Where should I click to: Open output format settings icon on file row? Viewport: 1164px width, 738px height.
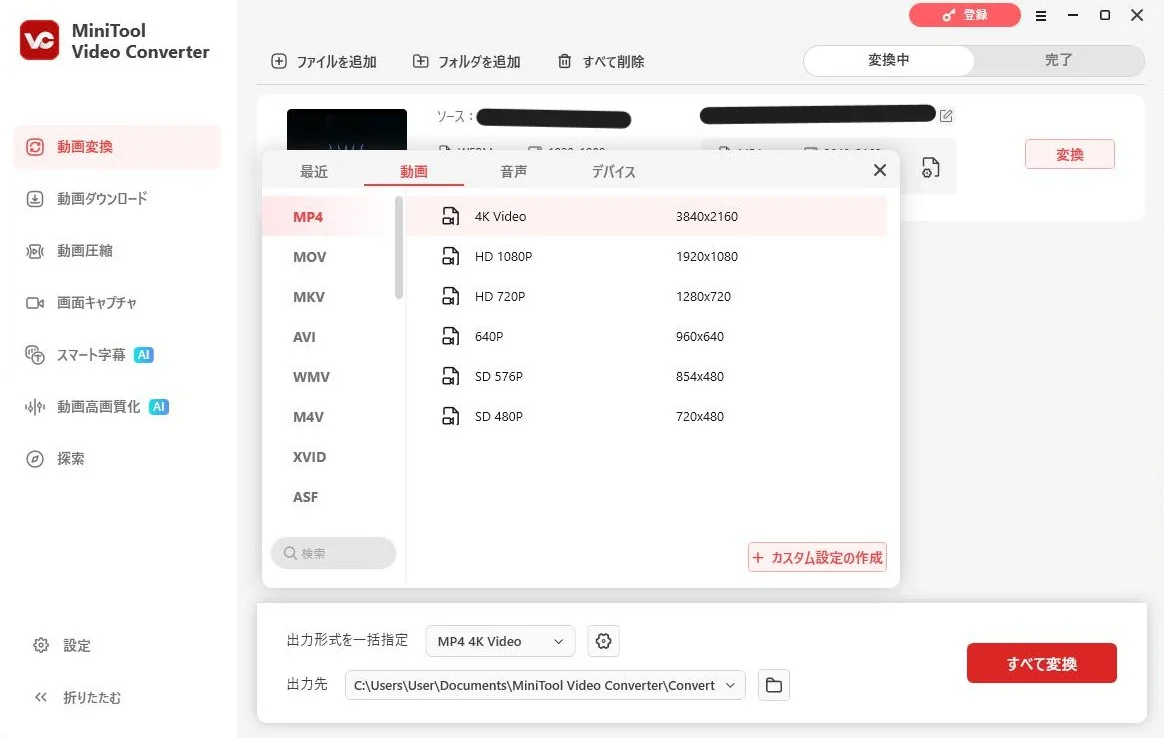click(x=930, y=168)
